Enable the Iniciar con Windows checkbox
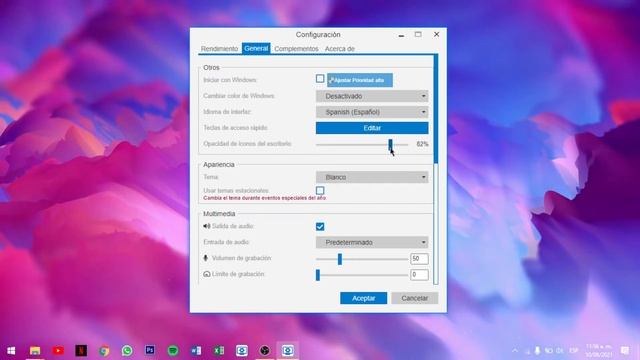This screenshot has width=640, height=360. (x=320, y=78)
